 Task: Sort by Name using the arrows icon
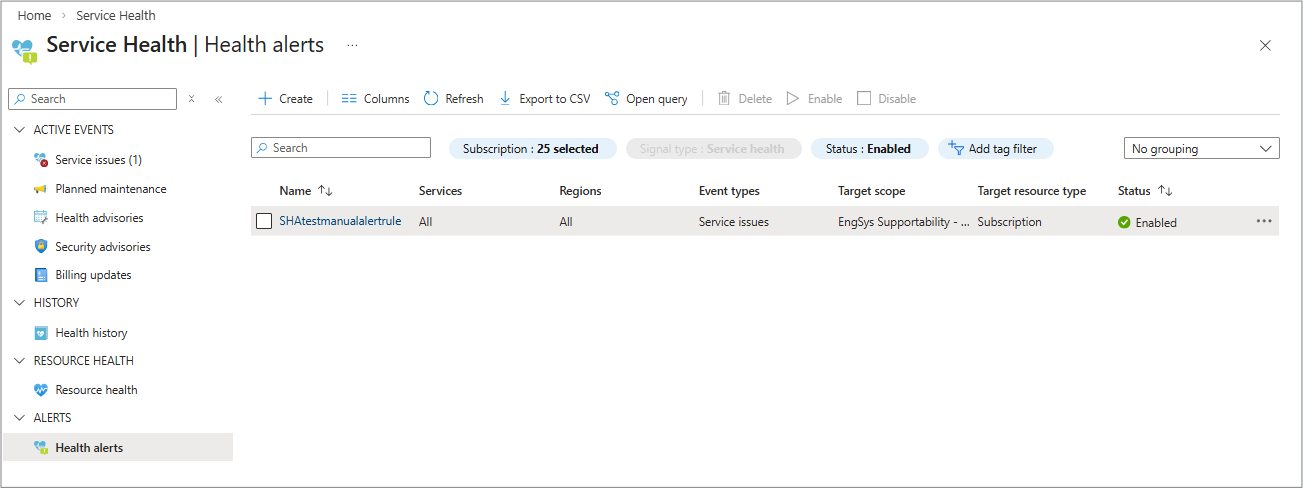coord(325,190)
